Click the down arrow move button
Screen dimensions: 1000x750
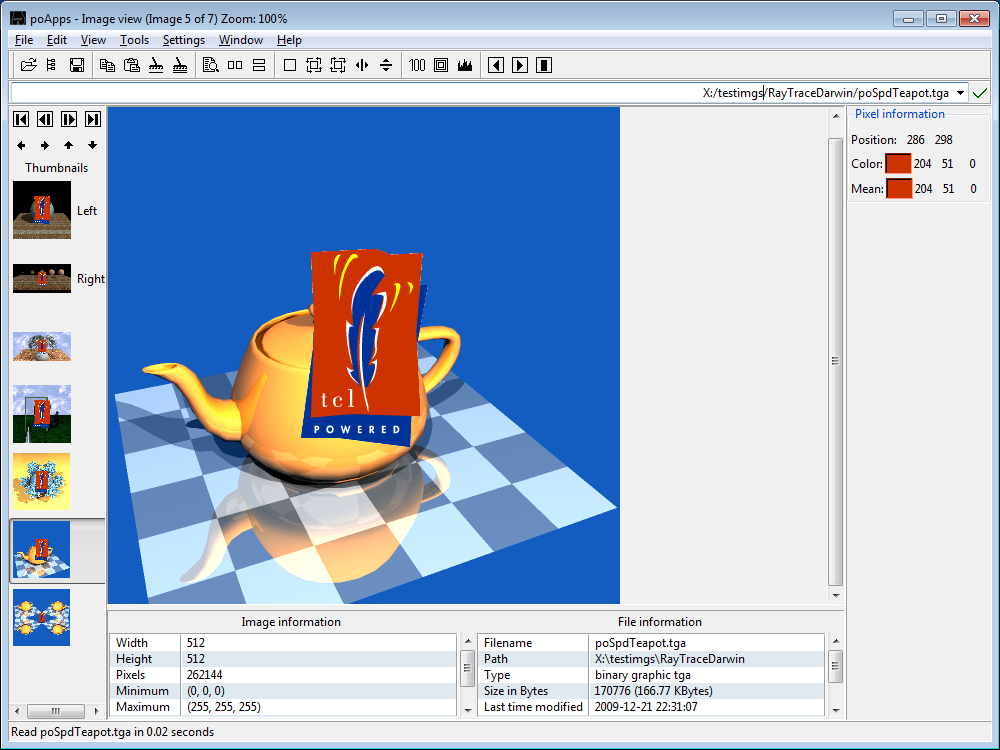coord(92,145)
